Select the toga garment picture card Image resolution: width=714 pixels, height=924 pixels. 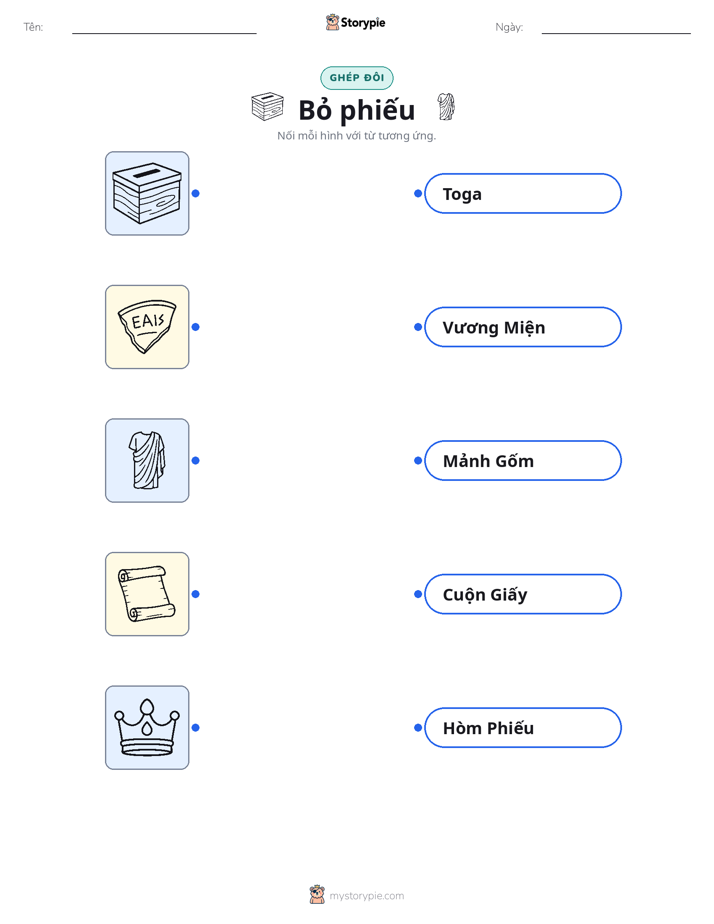click(x=147, y=460)
